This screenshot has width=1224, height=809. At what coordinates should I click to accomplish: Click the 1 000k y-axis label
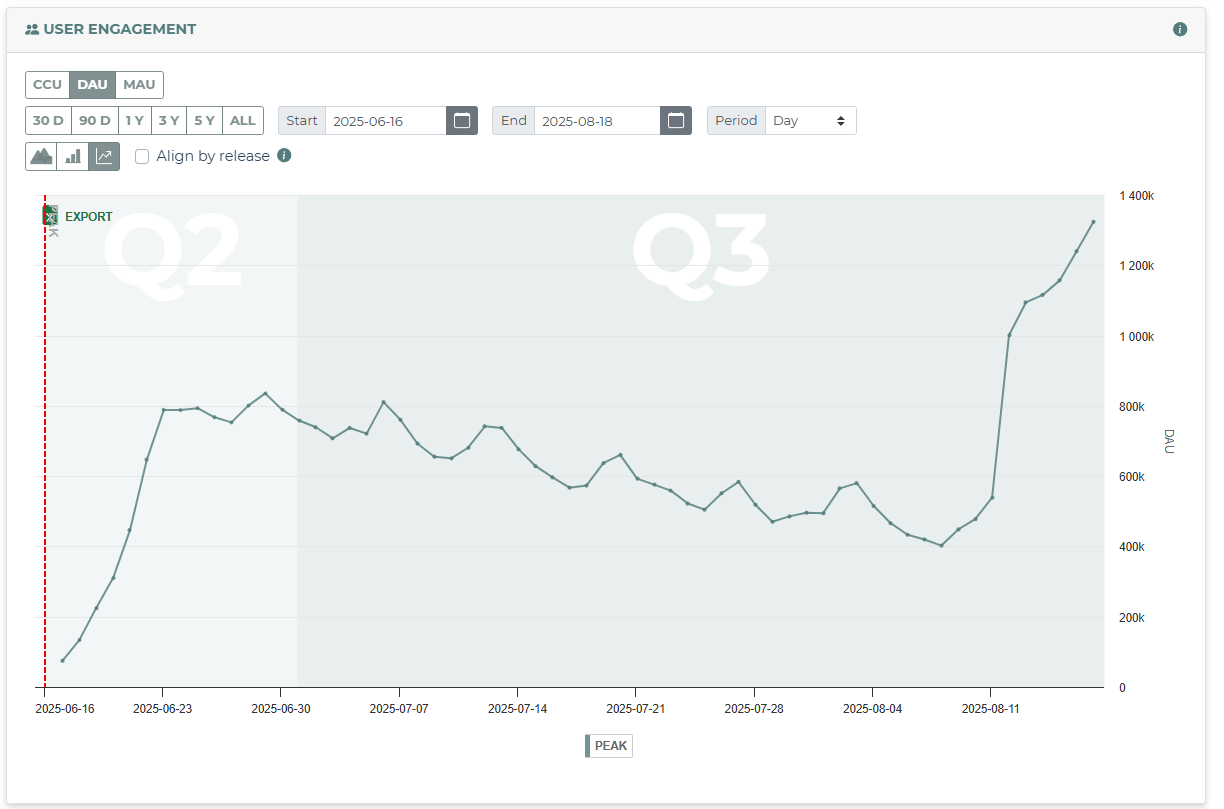pos(1136,337)
